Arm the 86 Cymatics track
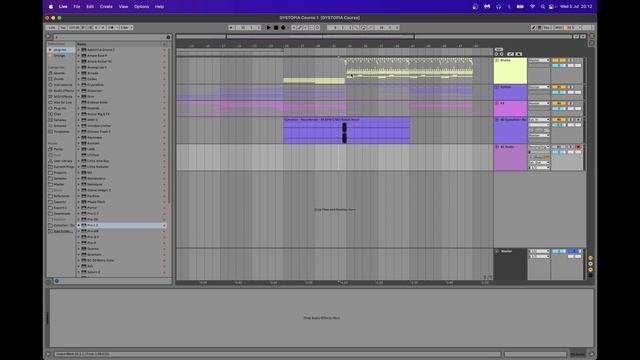The height and width of the screenshot is (360, 640). pyautogui.click(x=578, y=120)
